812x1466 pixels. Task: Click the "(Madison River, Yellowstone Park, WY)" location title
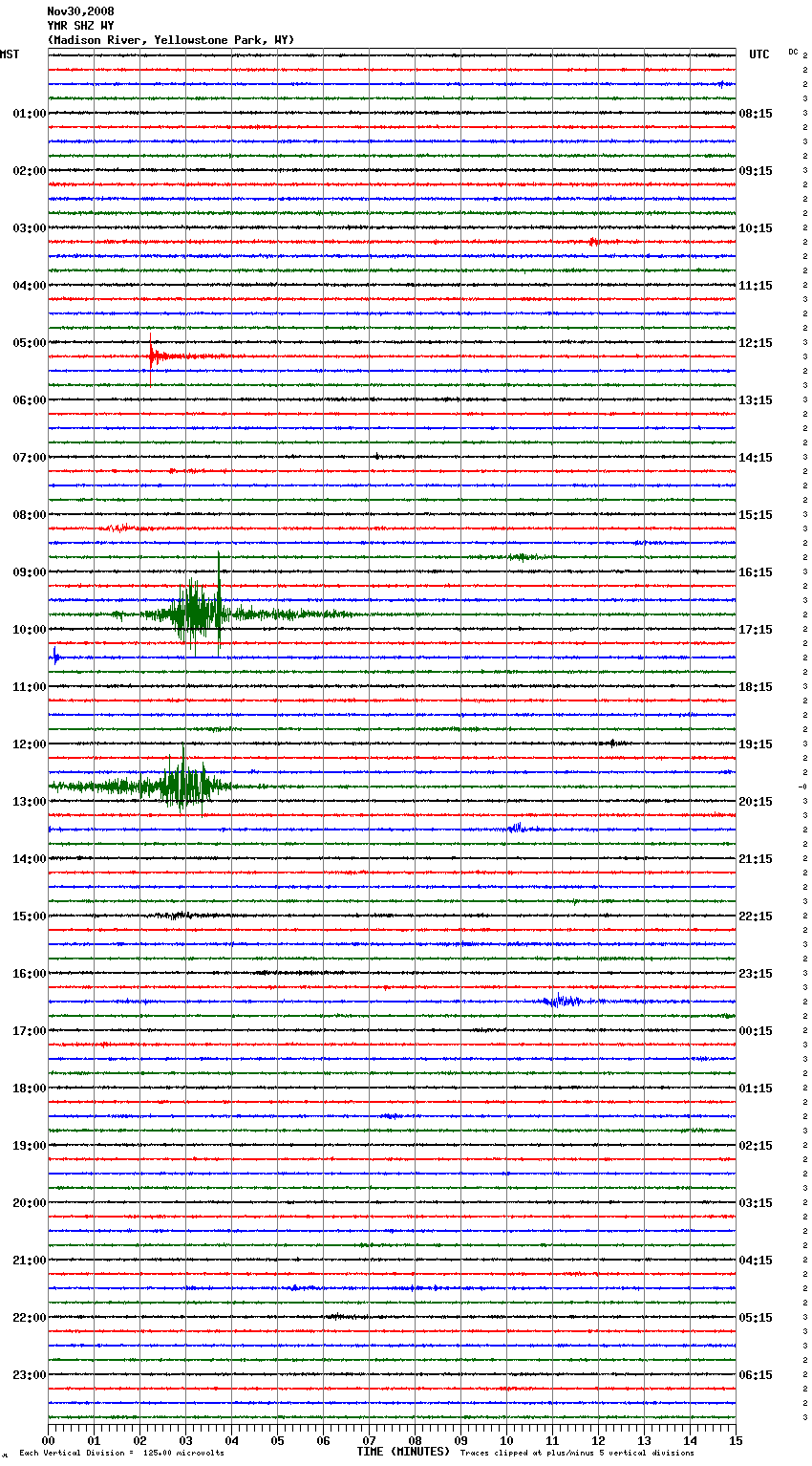tap(171, 40)
